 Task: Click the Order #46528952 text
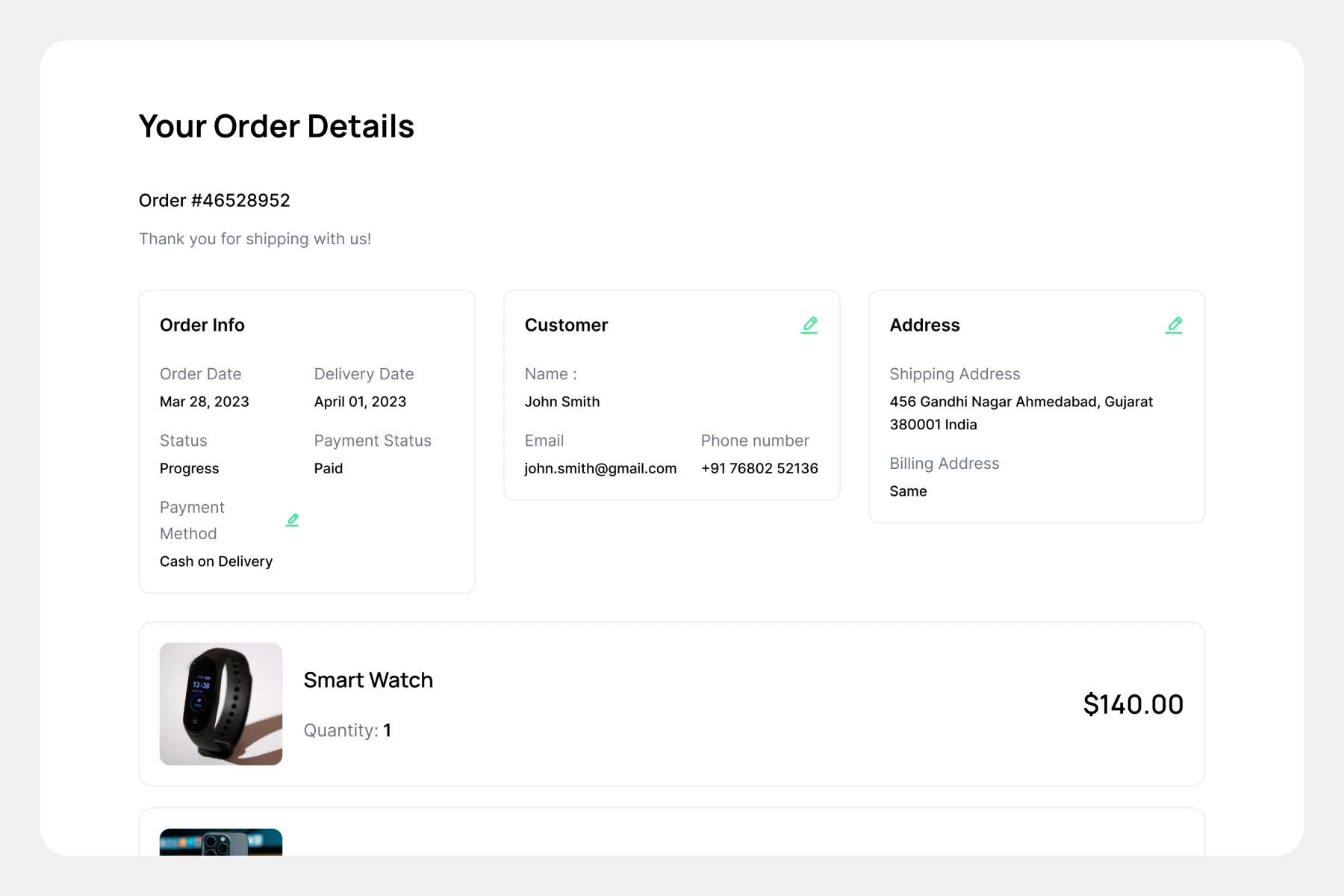tap(214, 200)
